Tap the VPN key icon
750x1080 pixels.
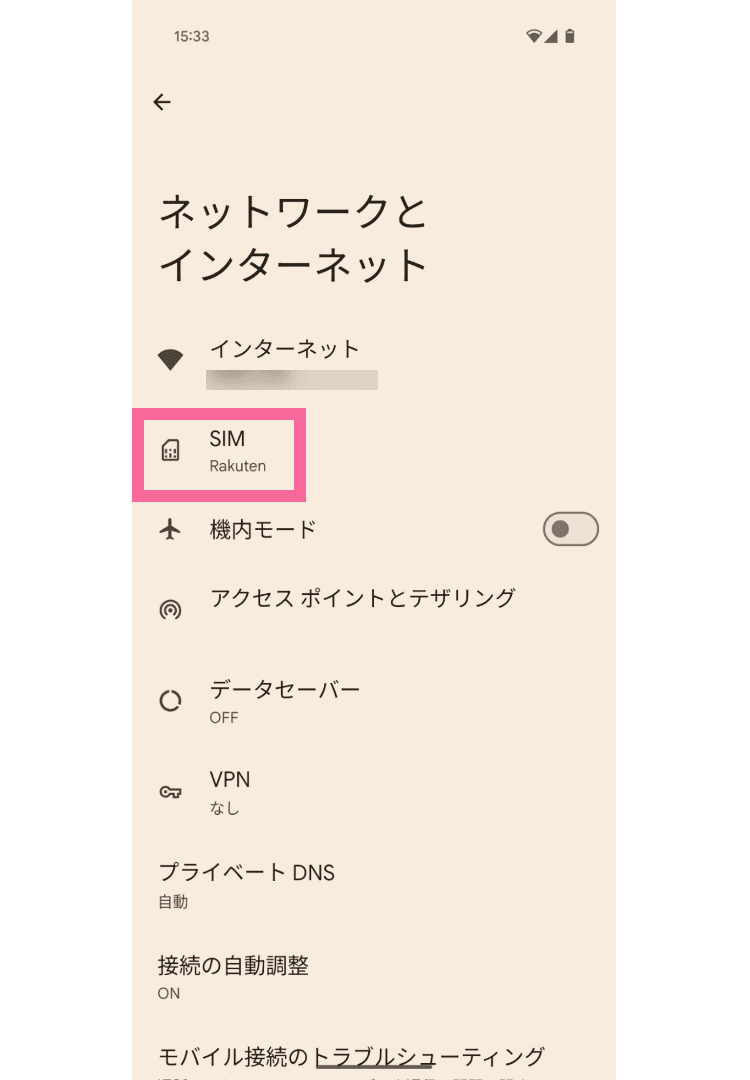click(171, 792)
